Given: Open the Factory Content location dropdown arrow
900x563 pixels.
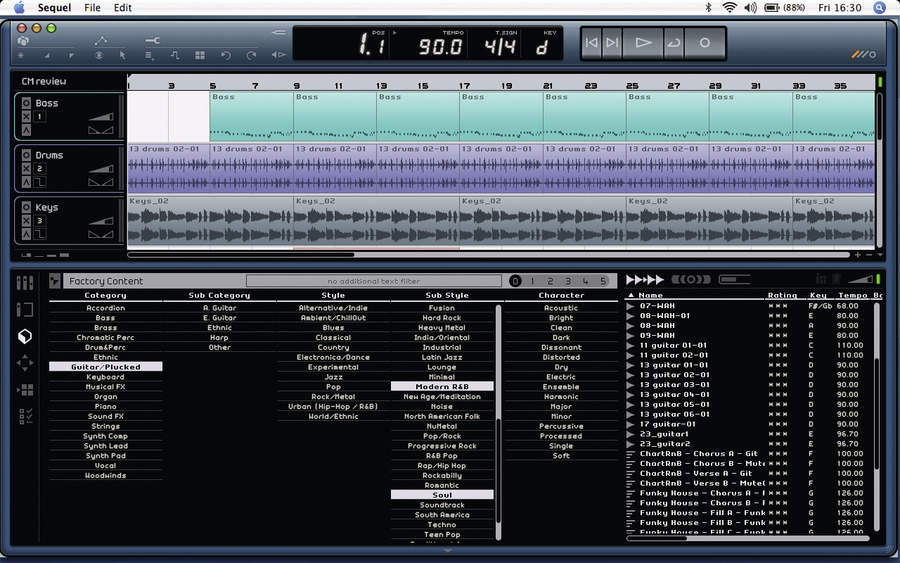Looking at the screenshot, I should [x=55, y=281].
